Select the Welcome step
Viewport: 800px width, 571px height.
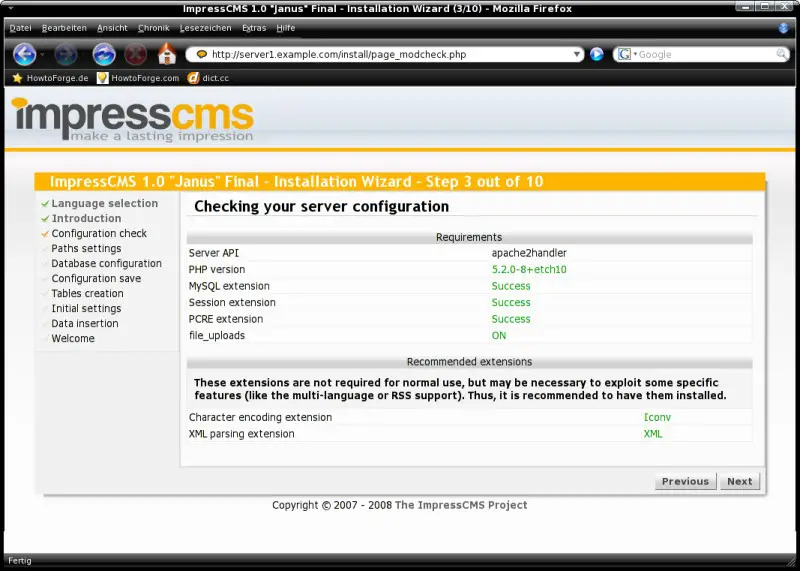tap(73, 338)
